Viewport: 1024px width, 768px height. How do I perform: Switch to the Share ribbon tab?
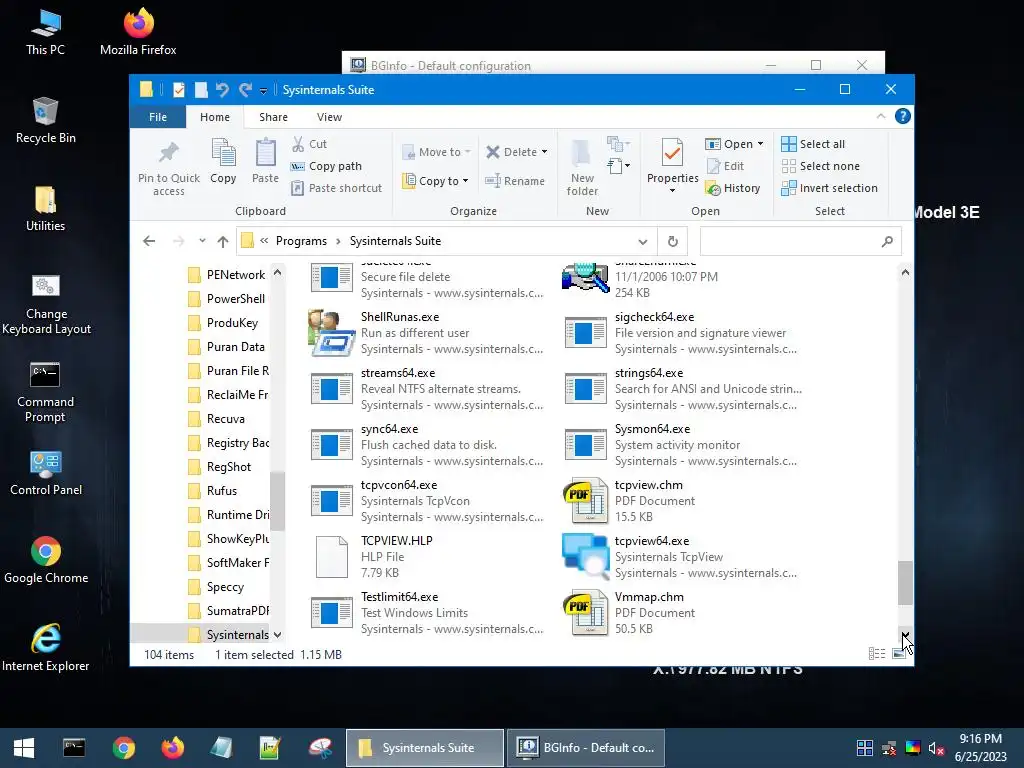pyautogui.click(x=273, y=117)
